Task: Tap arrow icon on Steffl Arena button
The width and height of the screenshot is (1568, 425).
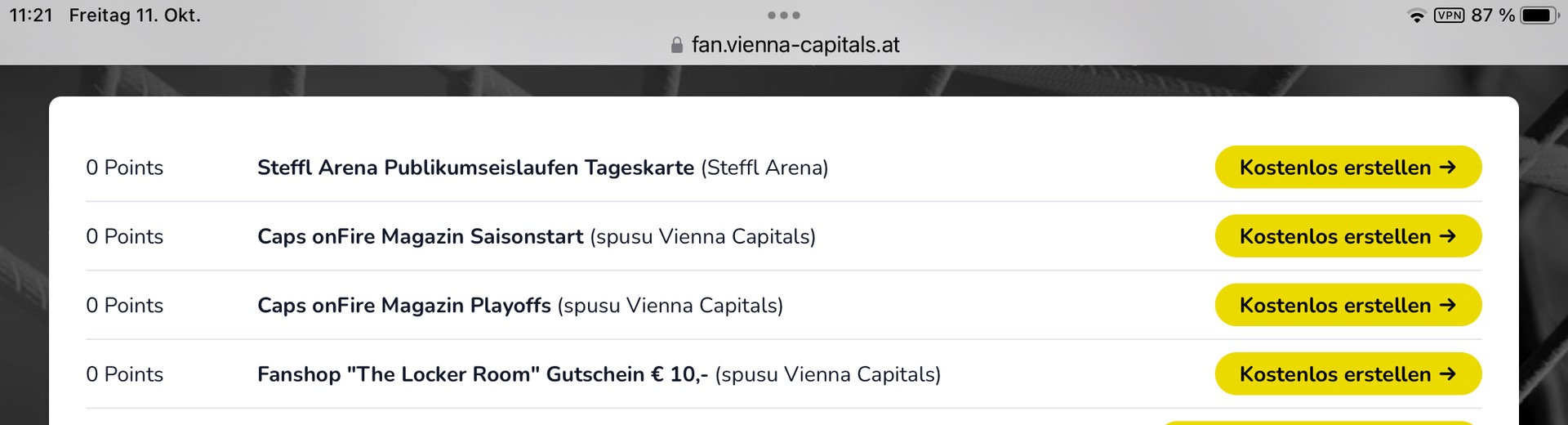Action: (1448, 168)
